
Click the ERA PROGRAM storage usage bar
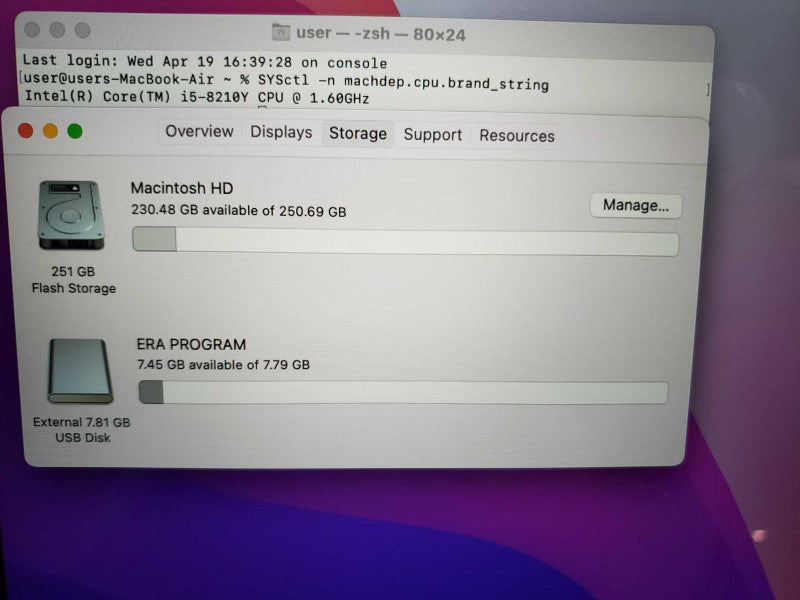coord(403,392)
